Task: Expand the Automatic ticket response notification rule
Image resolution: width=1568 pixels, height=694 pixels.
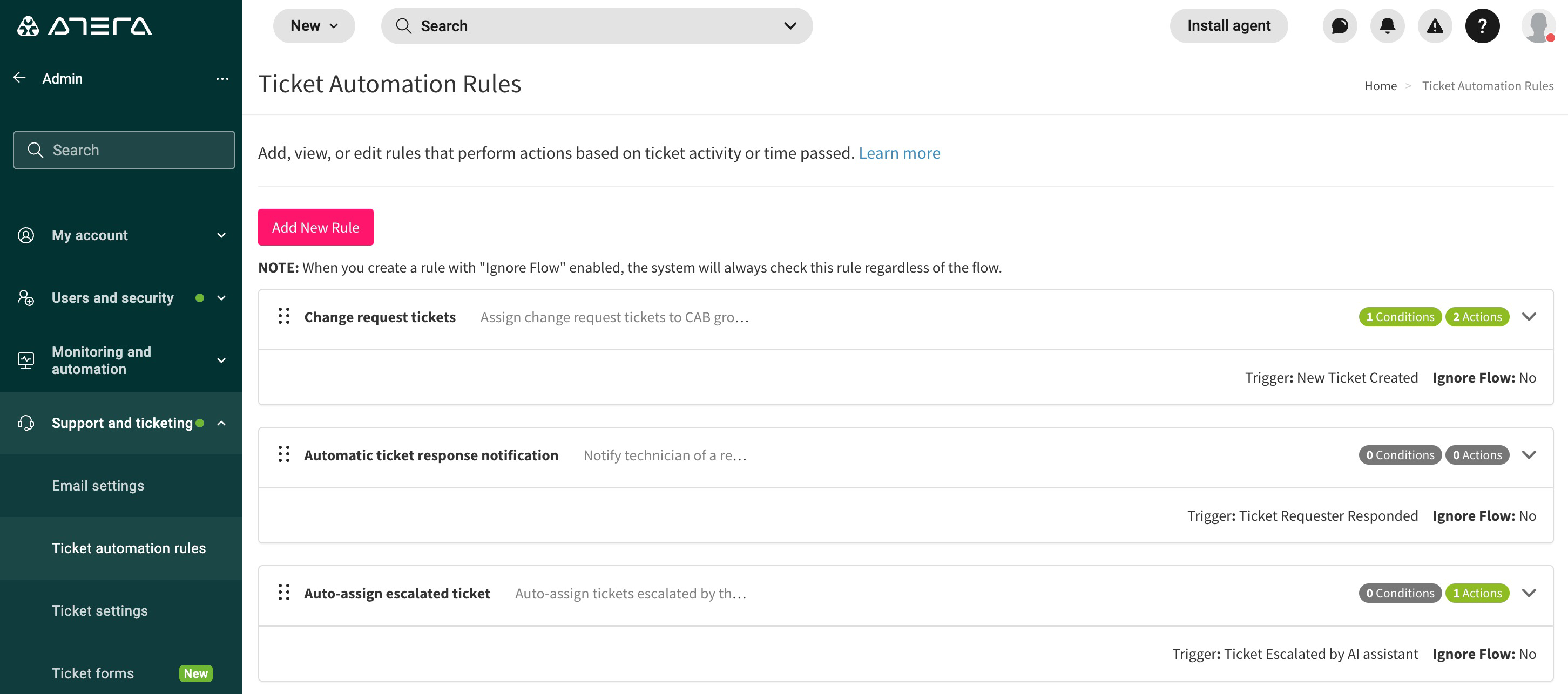Action: click(1529, 455)
